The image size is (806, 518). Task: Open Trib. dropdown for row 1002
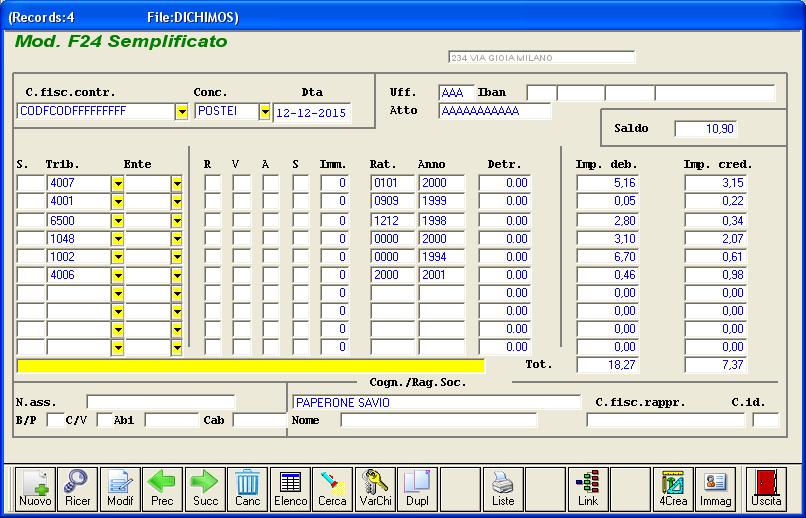[118, 257]
